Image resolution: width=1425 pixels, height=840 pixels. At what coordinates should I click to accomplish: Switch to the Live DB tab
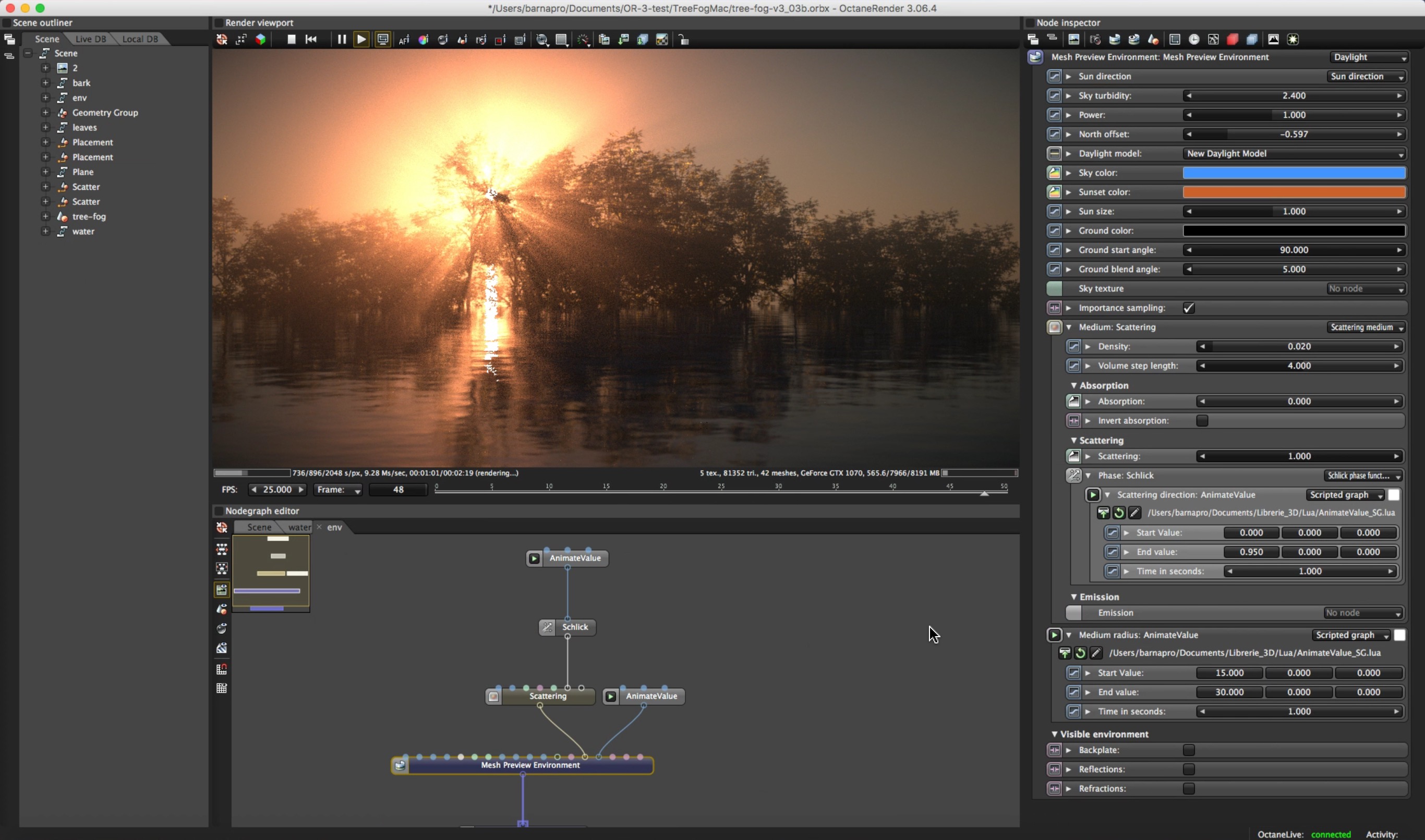tap(91, 39)
